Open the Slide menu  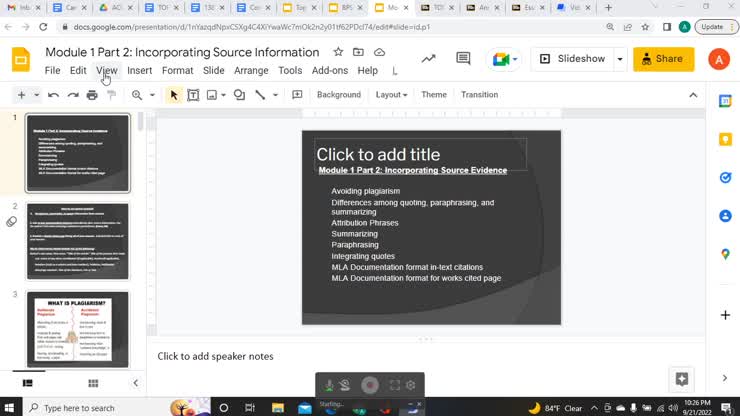pos(213,70)
